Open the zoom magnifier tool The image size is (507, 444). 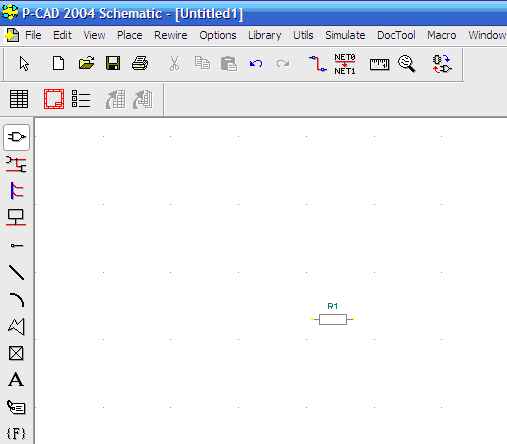click(x=407, y=64)
